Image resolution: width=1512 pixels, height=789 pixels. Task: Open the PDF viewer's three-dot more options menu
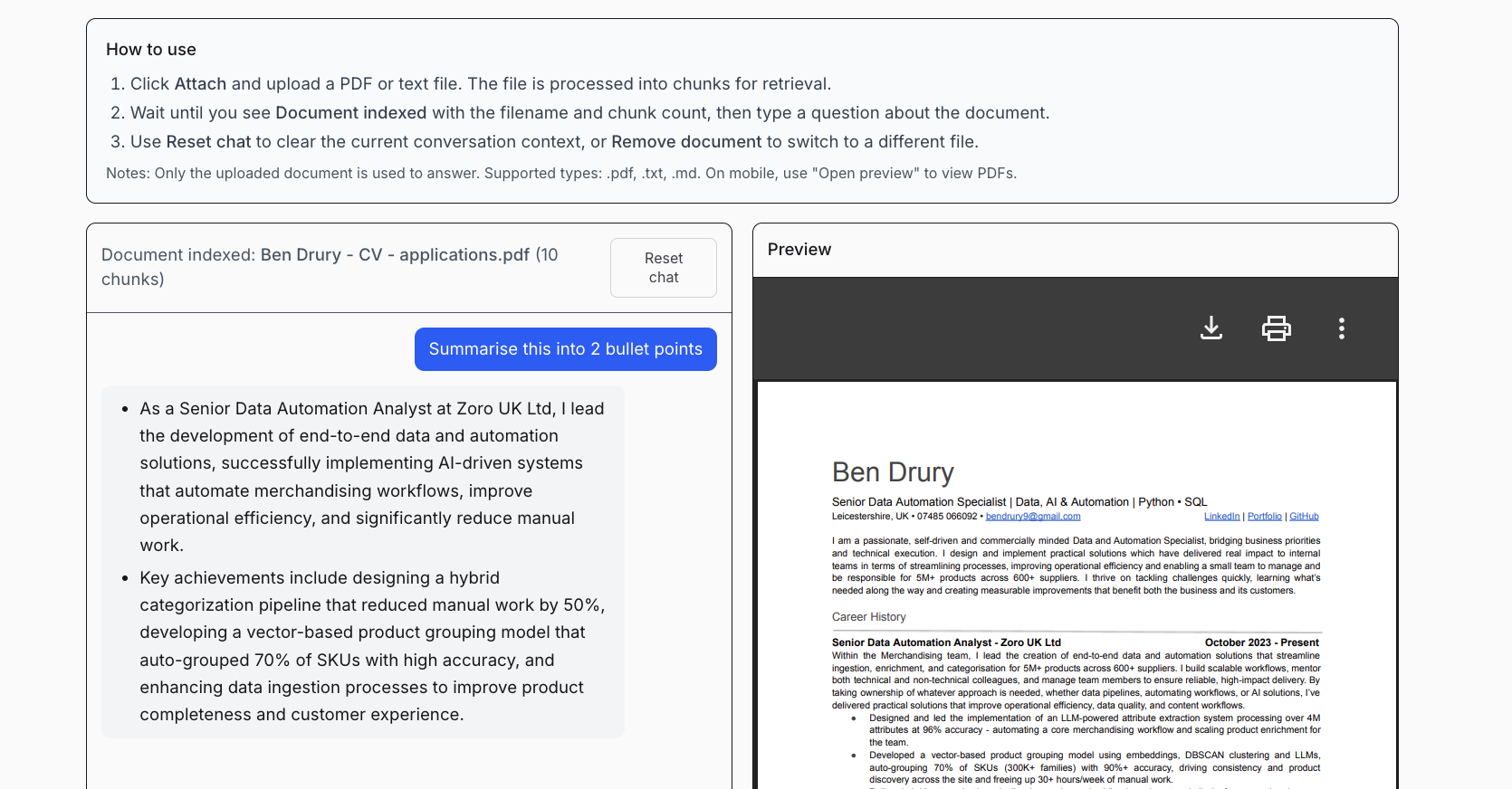(x=1341, y=328)
